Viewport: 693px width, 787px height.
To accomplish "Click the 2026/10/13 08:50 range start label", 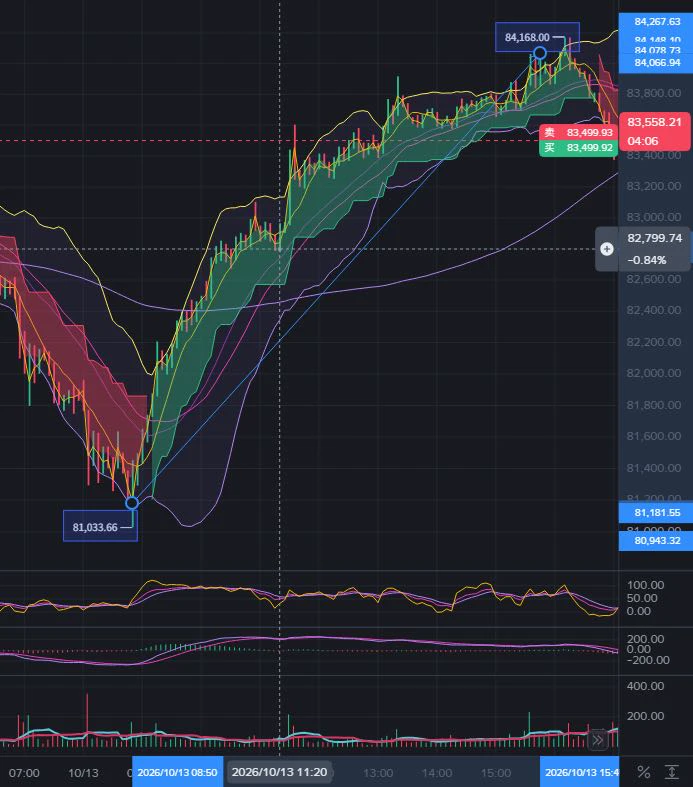I will tap(178, 772).
